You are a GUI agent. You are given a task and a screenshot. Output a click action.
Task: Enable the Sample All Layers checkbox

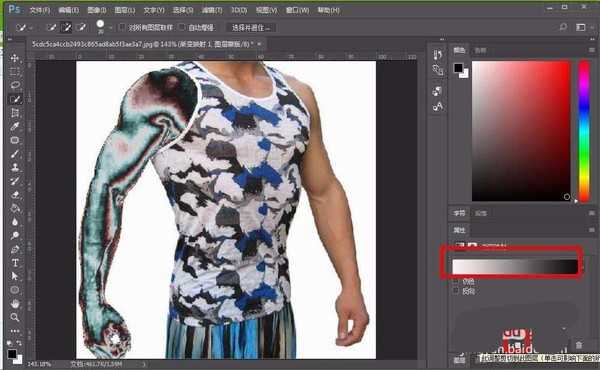tap(122, 27)
